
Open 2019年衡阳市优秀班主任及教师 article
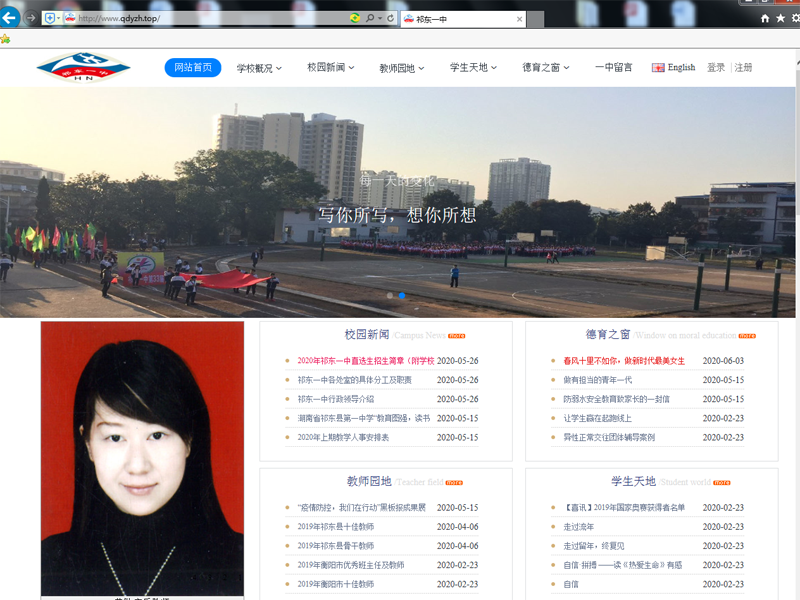coord(351,565)
